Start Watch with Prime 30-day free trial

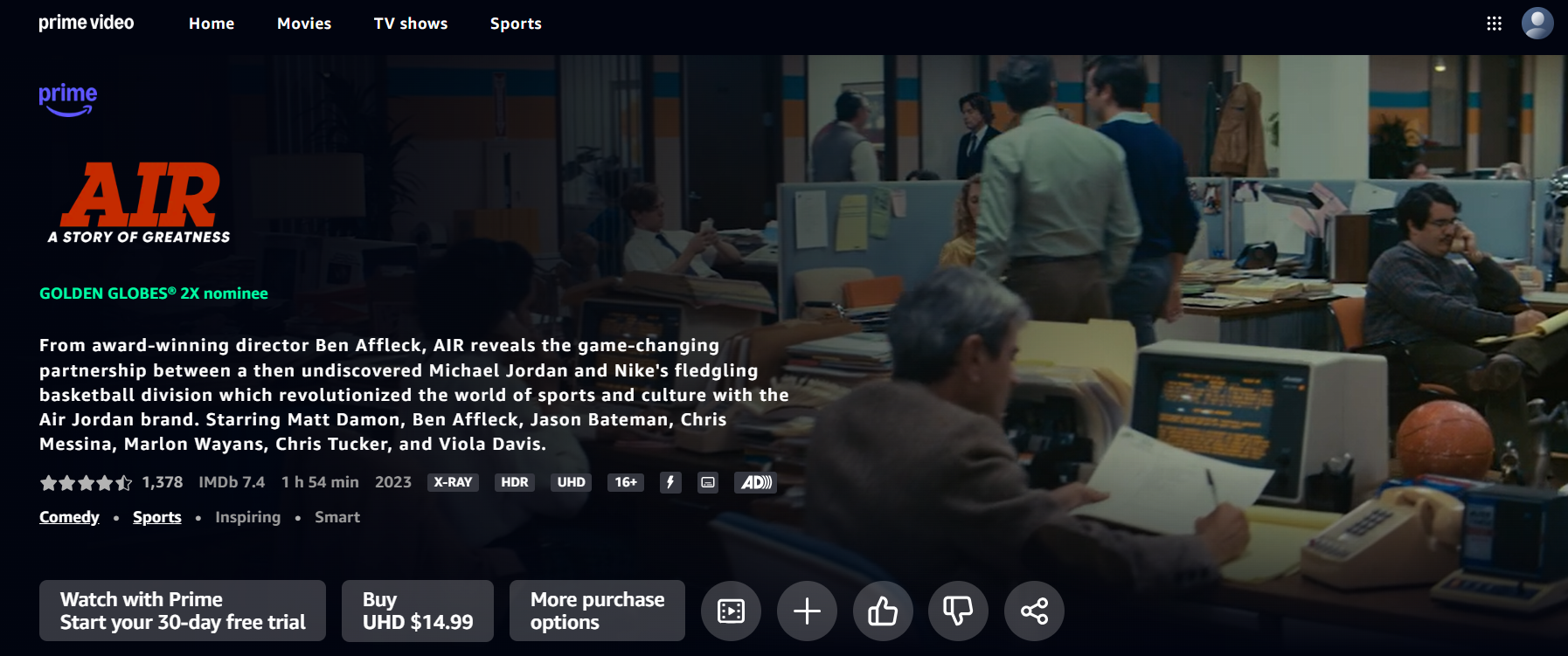(x=183, y=611)
